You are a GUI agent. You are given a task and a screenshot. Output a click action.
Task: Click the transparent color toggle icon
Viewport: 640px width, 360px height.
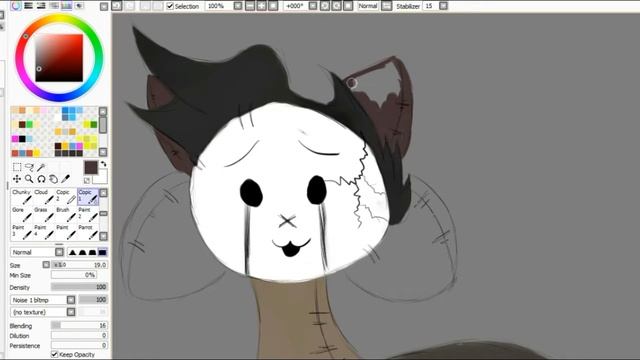click(x=87, y=180)
